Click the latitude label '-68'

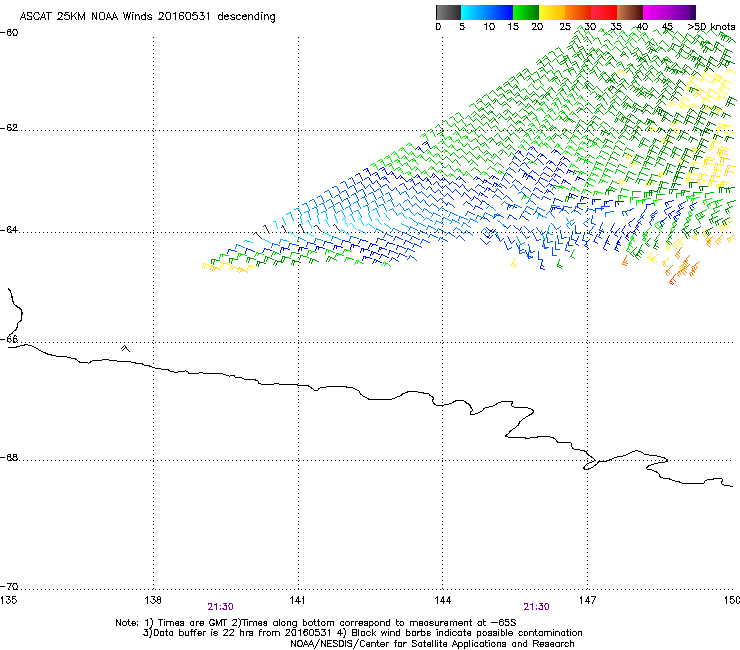pos(9,458)
